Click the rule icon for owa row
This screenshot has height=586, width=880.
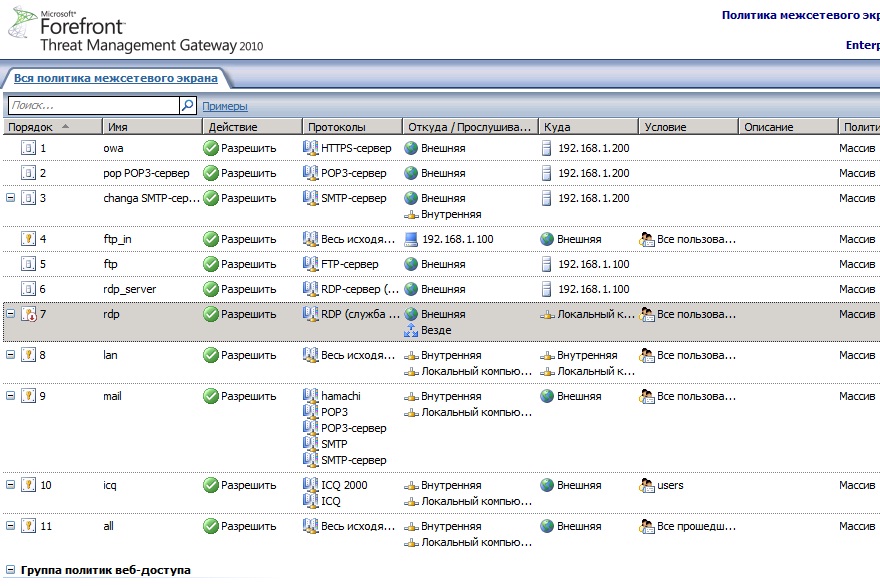(x=28, y=148)
